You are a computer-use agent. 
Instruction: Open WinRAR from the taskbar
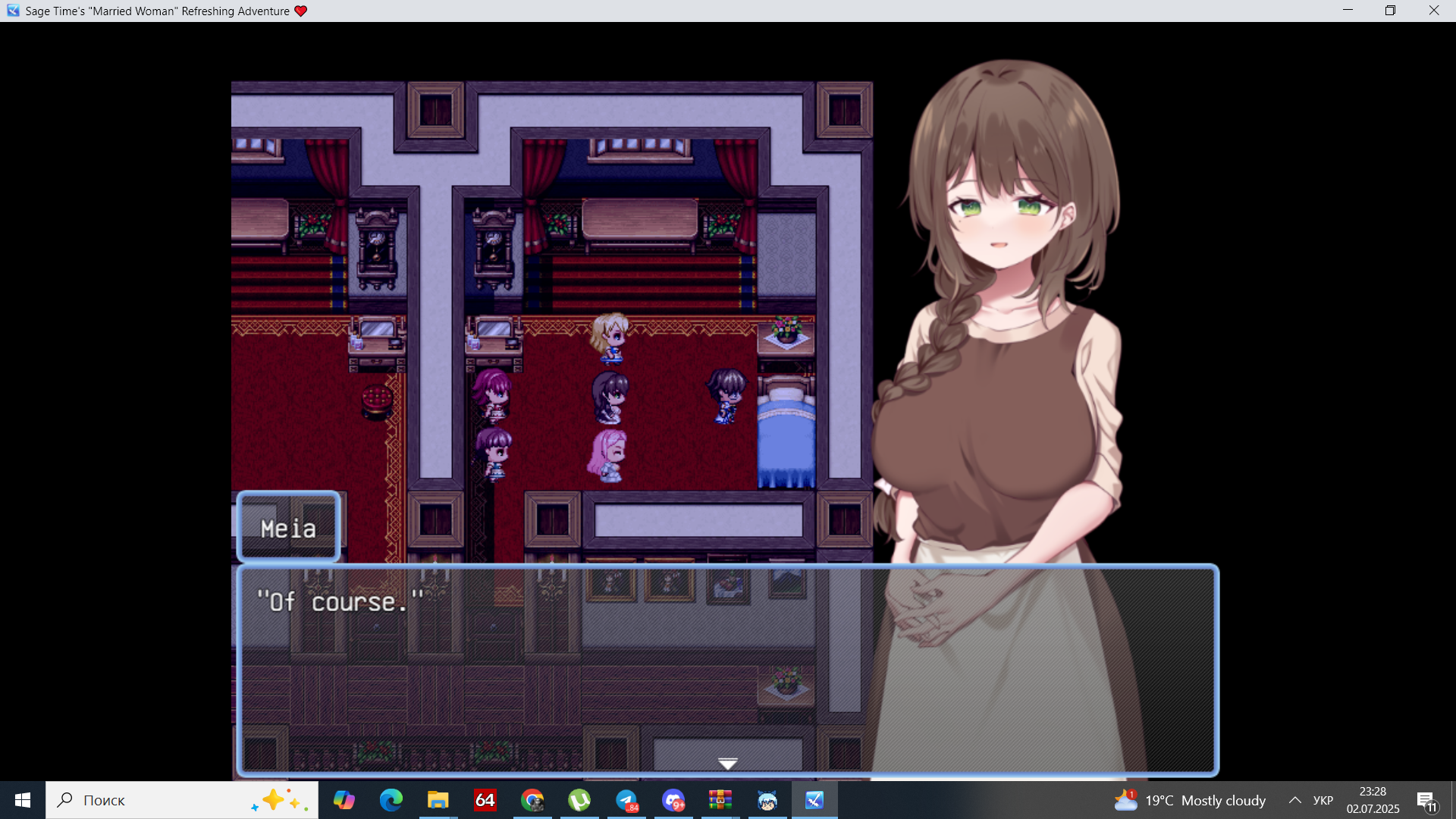tap(720, 800)
